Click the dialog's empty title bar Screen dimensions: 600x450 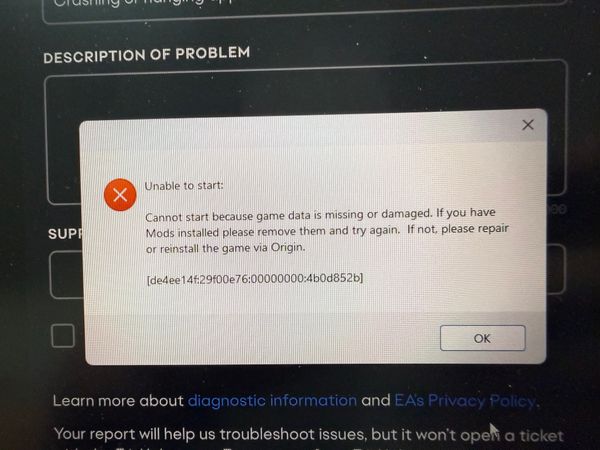point(298,128)
